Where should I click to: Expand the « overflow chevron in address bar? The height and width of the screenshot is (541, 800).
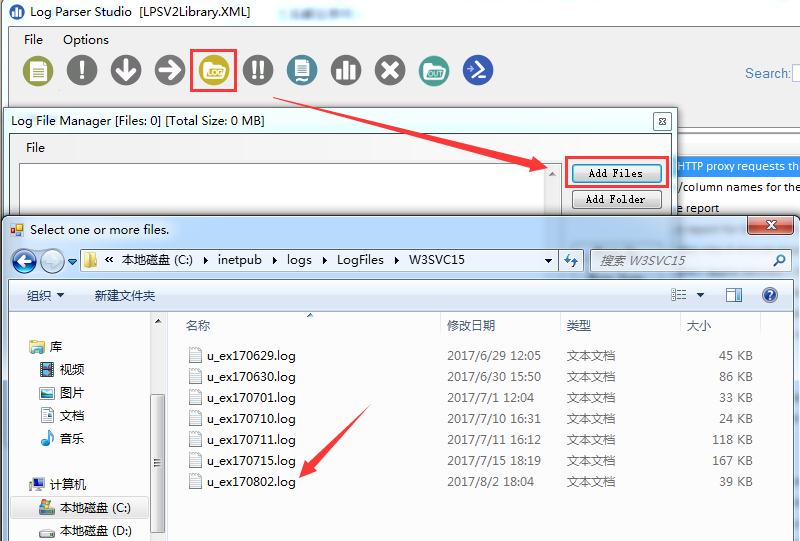coord(109,260)
